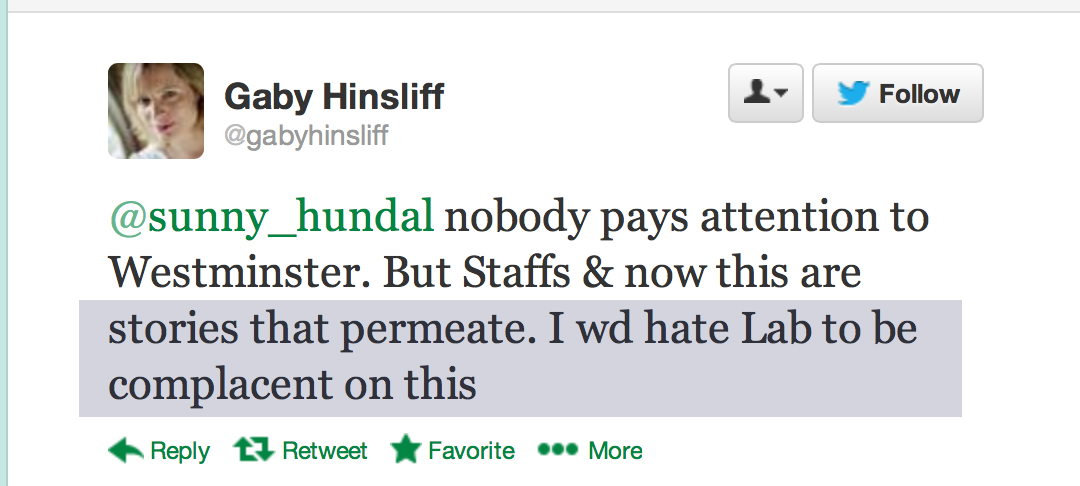Click the highlighted text "complacent on this"

point(292,385)
